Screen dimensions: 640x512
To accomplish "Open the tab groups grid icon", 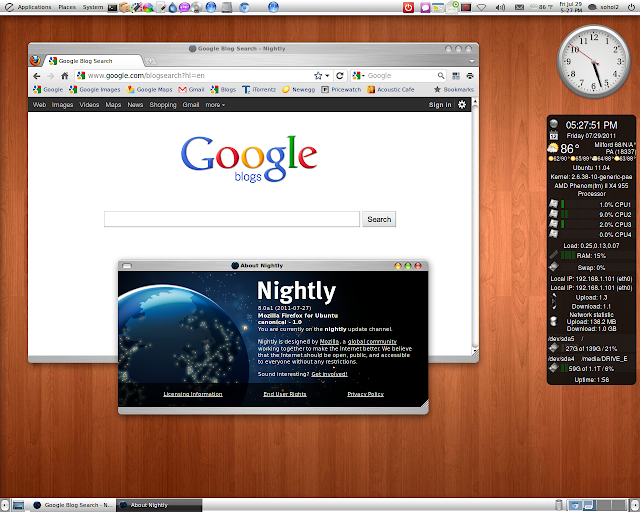I will pos(456,76).
